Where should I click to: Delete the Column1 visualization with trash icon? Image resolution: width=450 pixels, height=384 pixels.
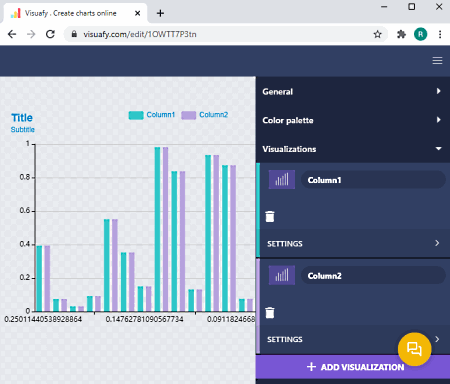click(270, 216)
